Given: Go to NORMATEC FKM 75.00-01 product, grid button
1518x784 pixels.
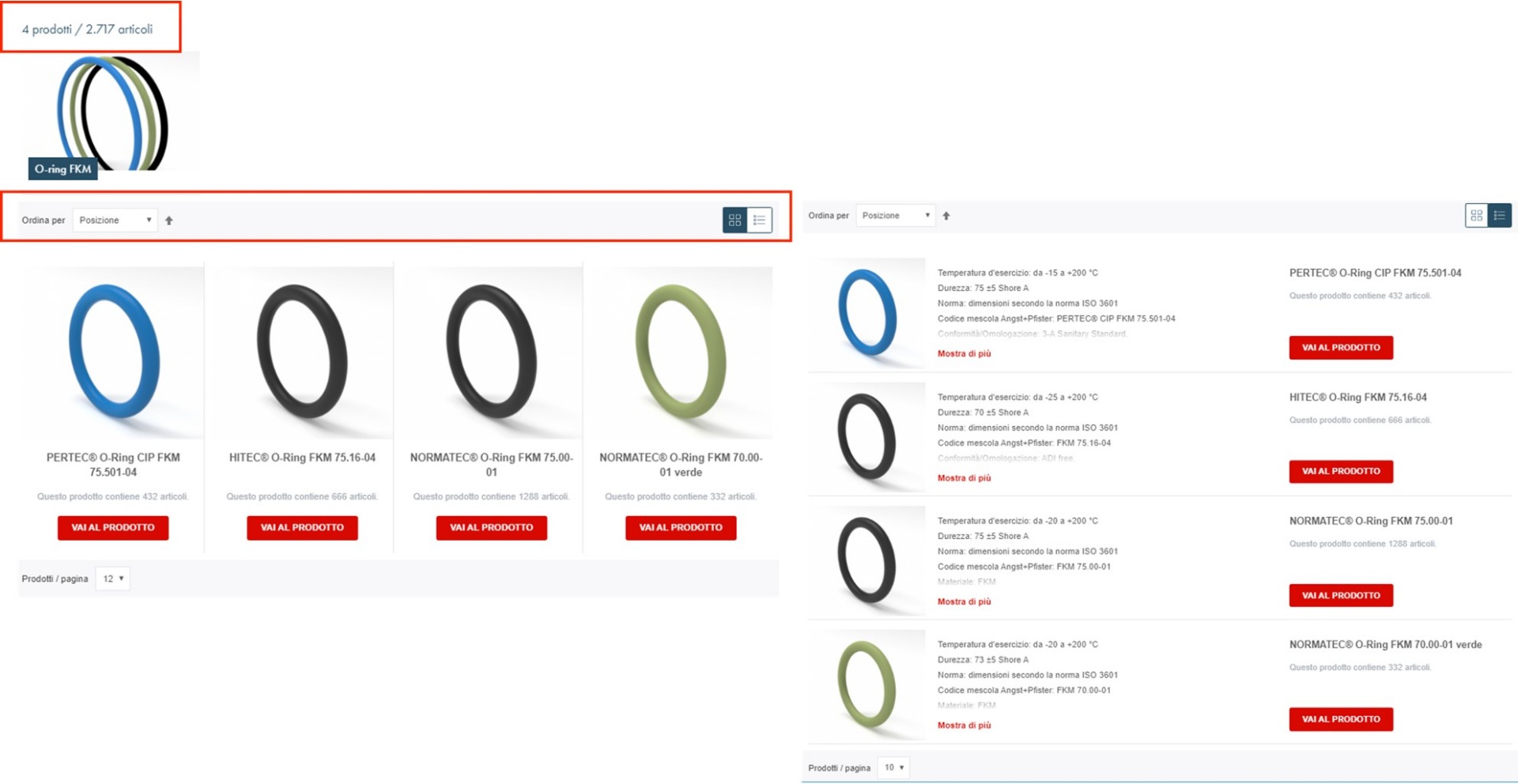Looking at the screenshot, I should click(491, 528).
